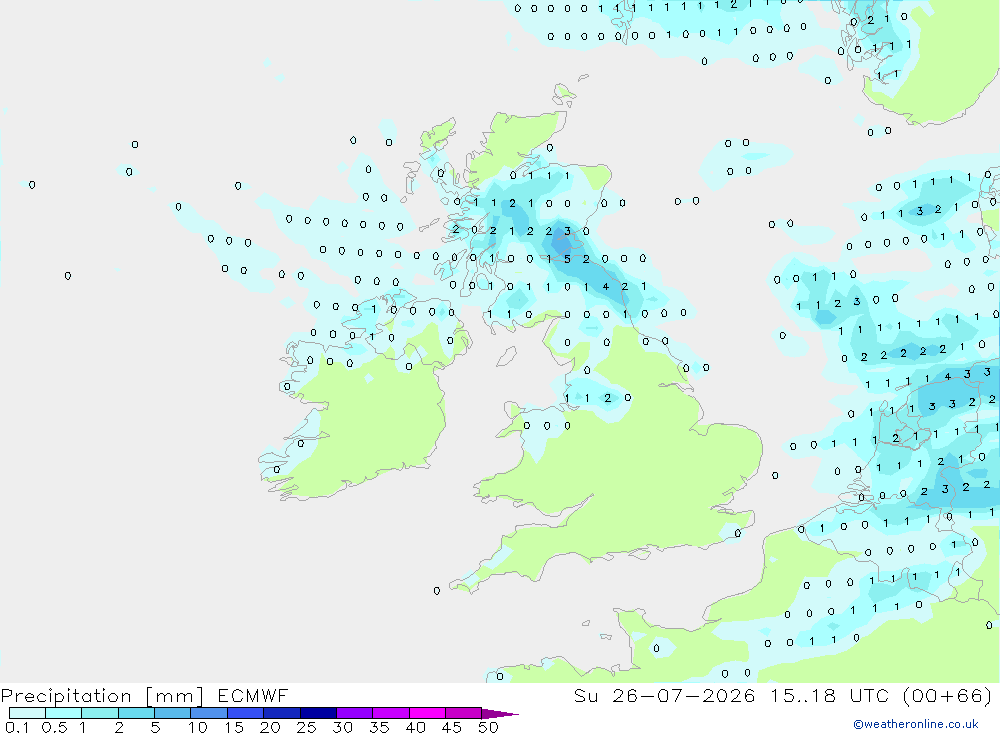Click the 0.1–0.5 mm legend color box
Image resolution: width=1000 pixels, height=733 pixels.
[27, 713]
